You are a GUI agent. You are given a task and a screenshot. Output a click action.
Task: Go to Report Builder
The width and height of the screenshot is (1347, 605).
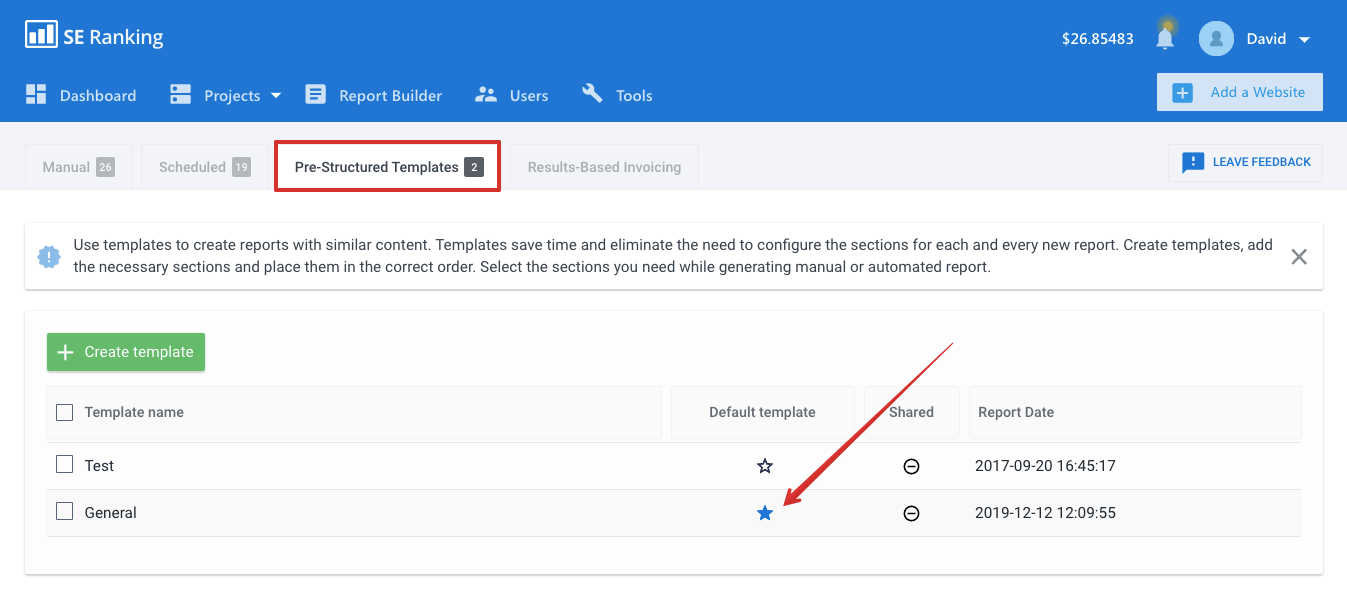[x=374, y=95]
